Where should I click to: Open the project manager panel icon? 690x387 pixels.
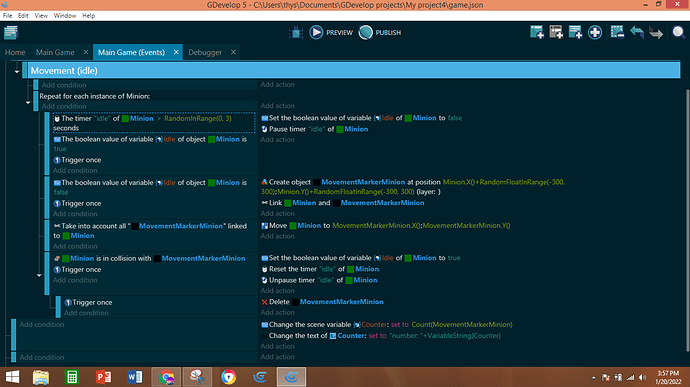pos(11,33)
